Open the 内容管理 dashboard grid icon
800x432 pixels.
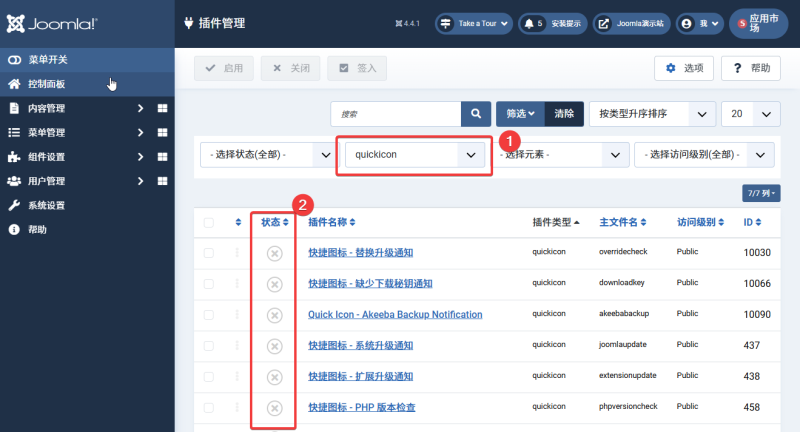click(x=162, y=108)
